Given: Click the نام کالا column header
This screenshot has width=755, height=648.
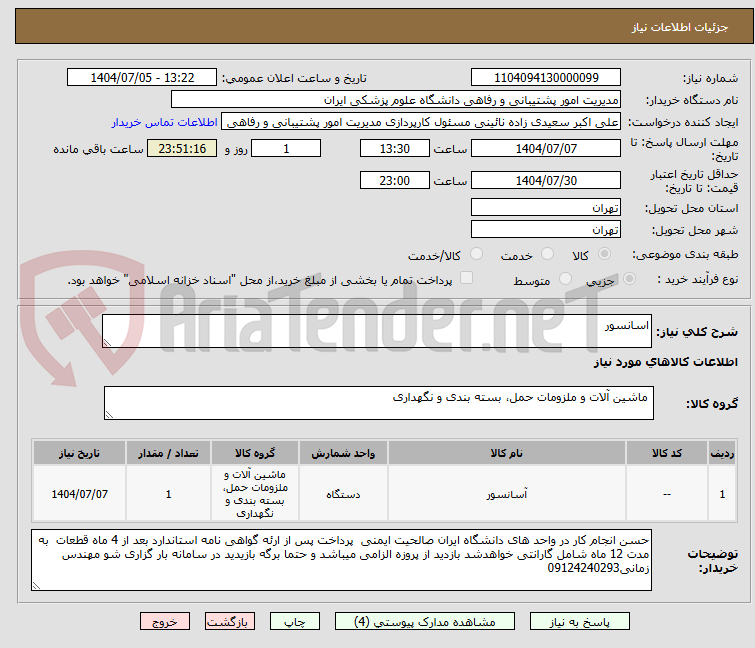Looking at the screenshot, I should coord(507,453).
